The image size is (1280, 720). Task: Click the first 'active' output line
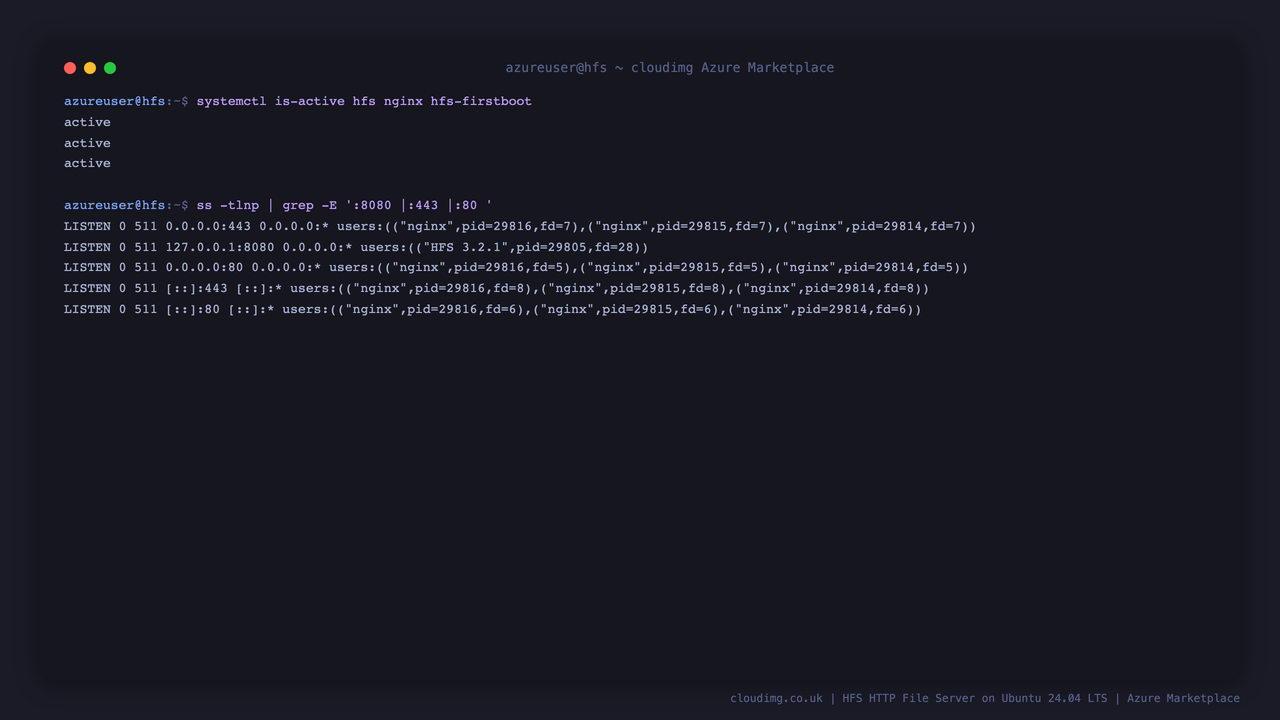coord(87,122)
